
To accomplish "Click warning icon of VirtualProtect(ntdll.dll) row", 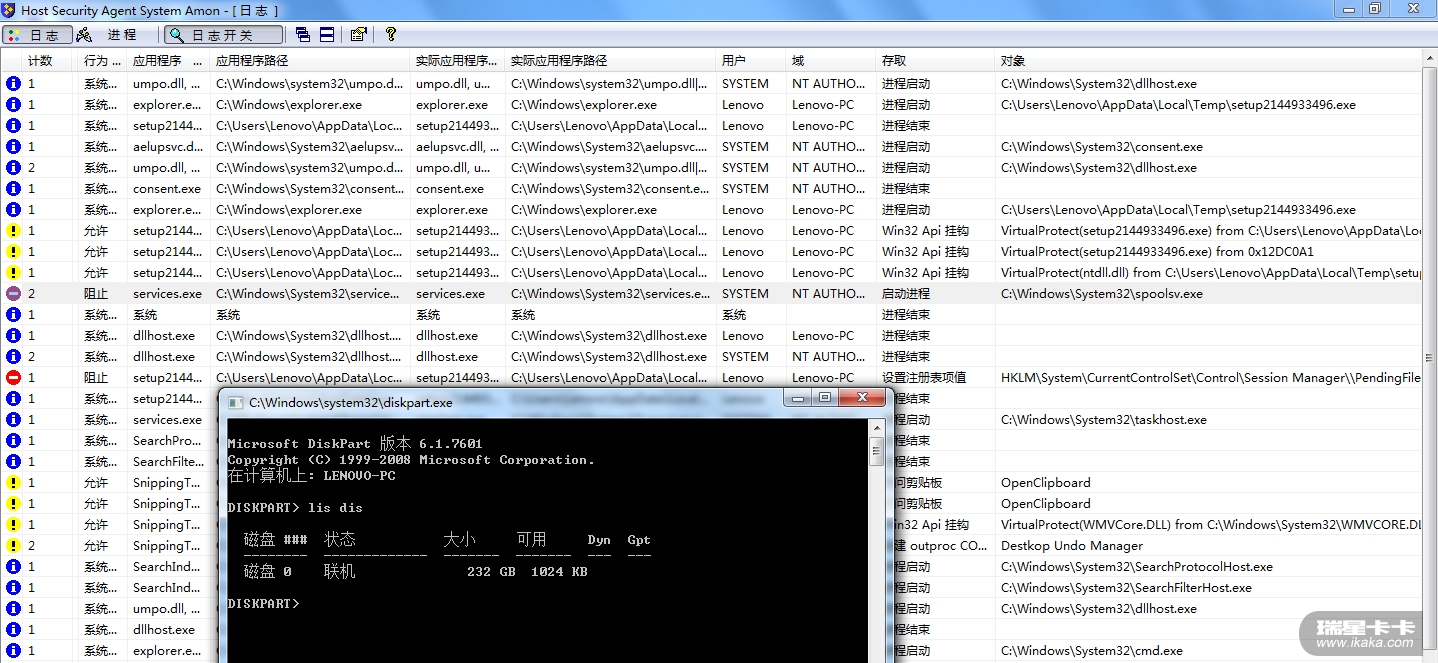I will pyautogui.click(x=12, y=273).
